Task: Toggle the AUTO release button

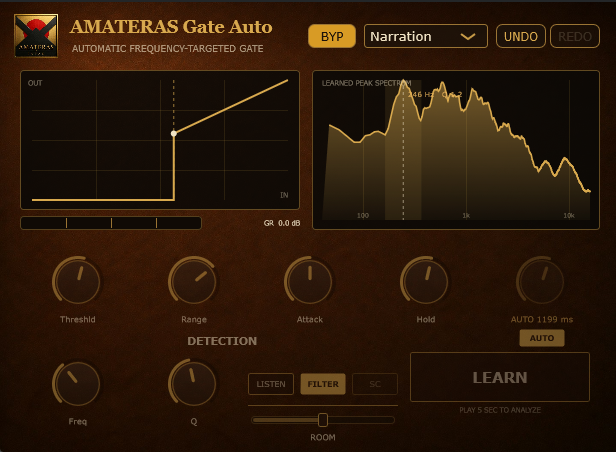Action: click(x=542, y=338)
